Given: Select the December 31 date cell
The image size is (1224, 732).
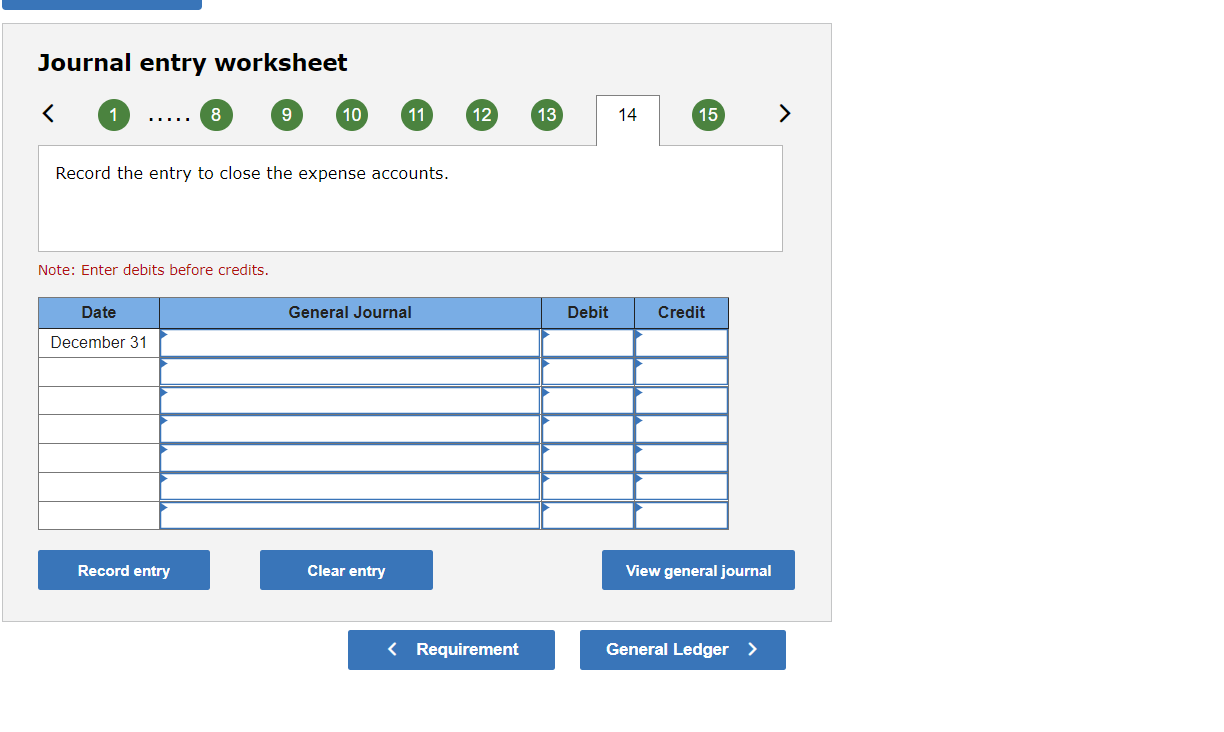Looking at the screenshot, I should tap(98, 342).
